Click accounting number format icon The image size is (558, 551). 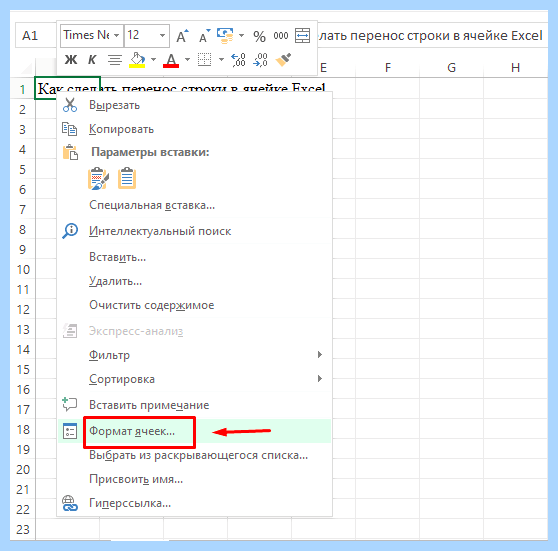point(225,36)
